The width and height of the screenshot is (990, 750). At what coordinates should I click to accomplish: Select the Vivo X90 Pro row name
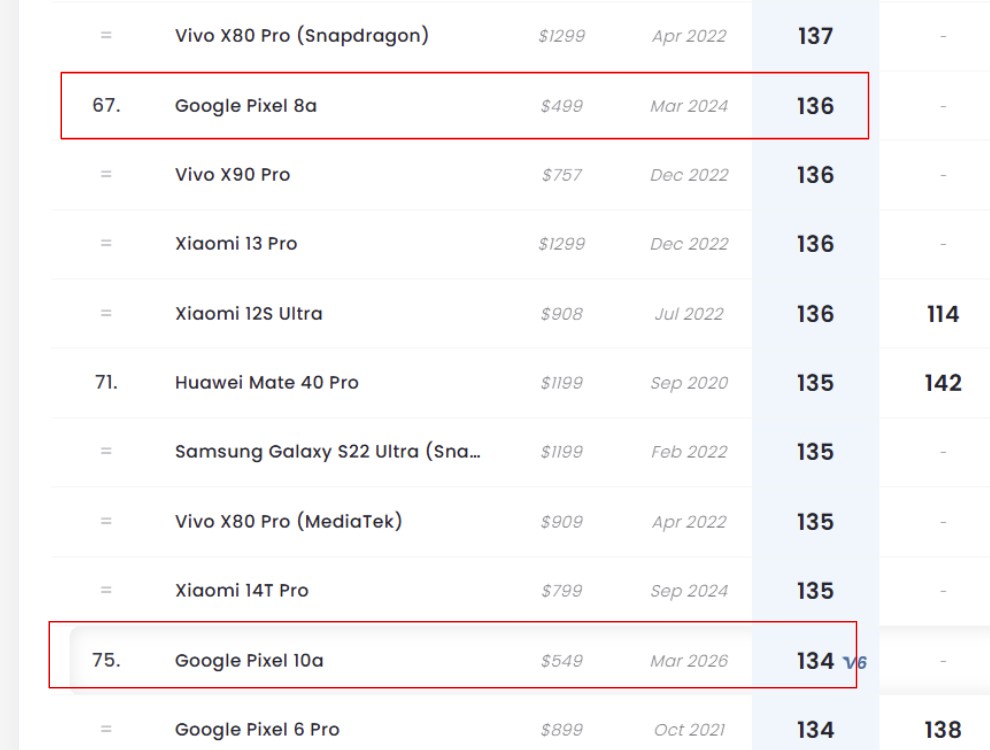point(232,174)
